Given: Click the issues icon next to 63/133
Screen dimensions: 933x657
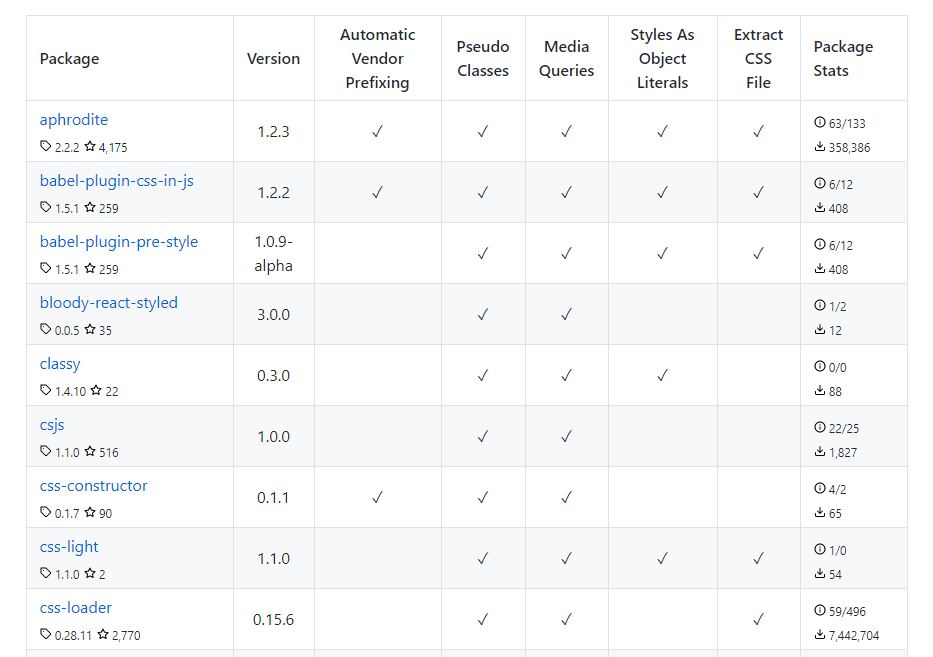Looking at the screenshot, I should pos(820,123).
